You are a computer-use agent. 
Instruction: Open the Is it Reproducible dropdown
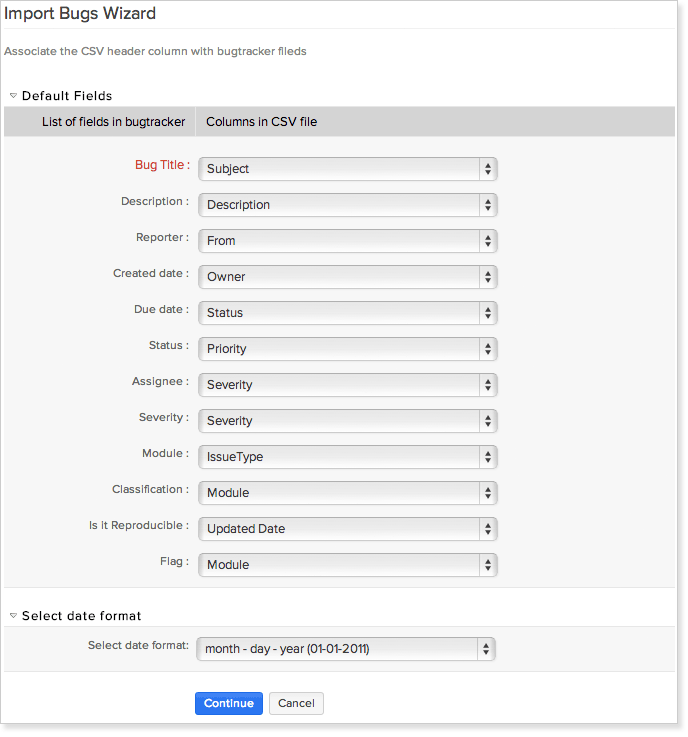pos(347,529)
